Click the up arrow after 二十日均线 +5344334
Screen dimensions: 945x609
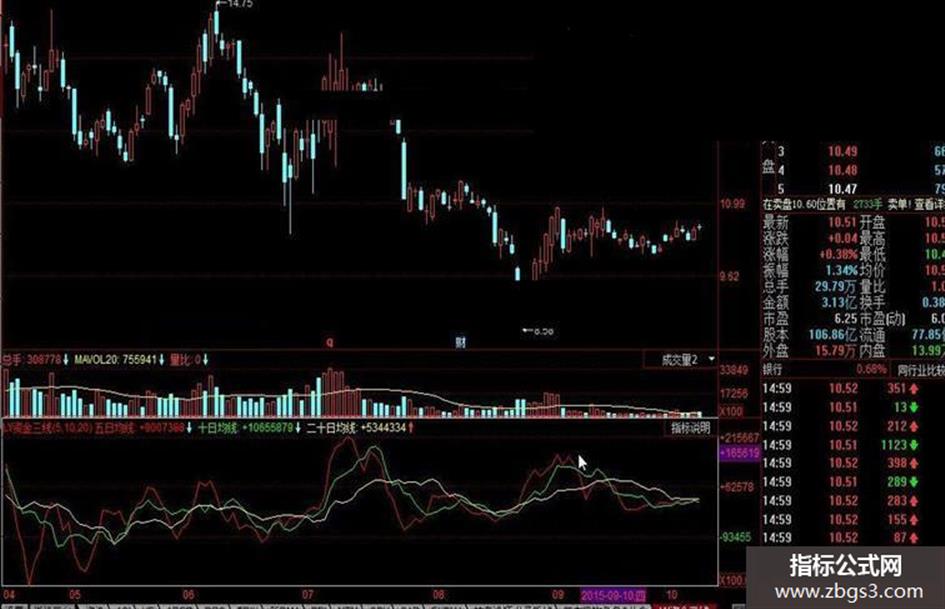point(411,428)
